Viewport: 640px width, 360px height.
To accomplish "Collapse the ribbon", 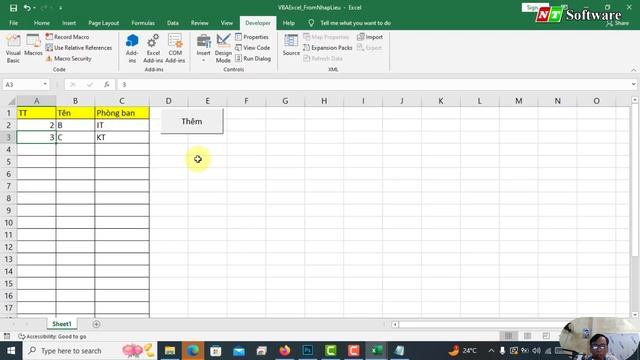I will pos(633,70).
